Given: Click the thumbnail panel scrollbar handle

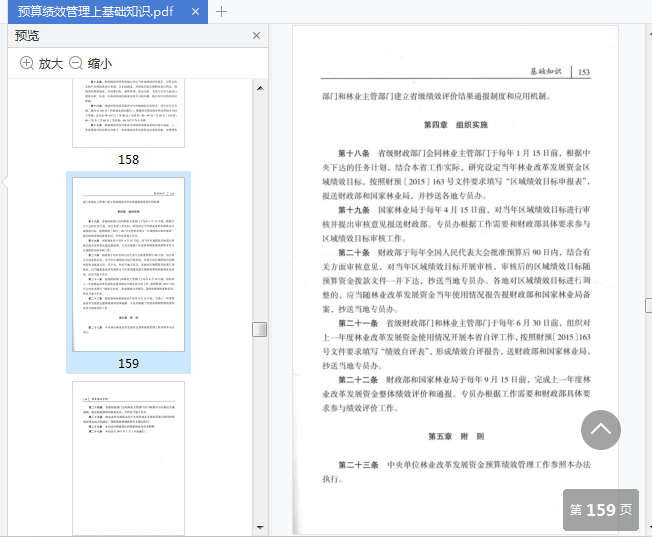Looking at the screenshot, I should [259, 329].
